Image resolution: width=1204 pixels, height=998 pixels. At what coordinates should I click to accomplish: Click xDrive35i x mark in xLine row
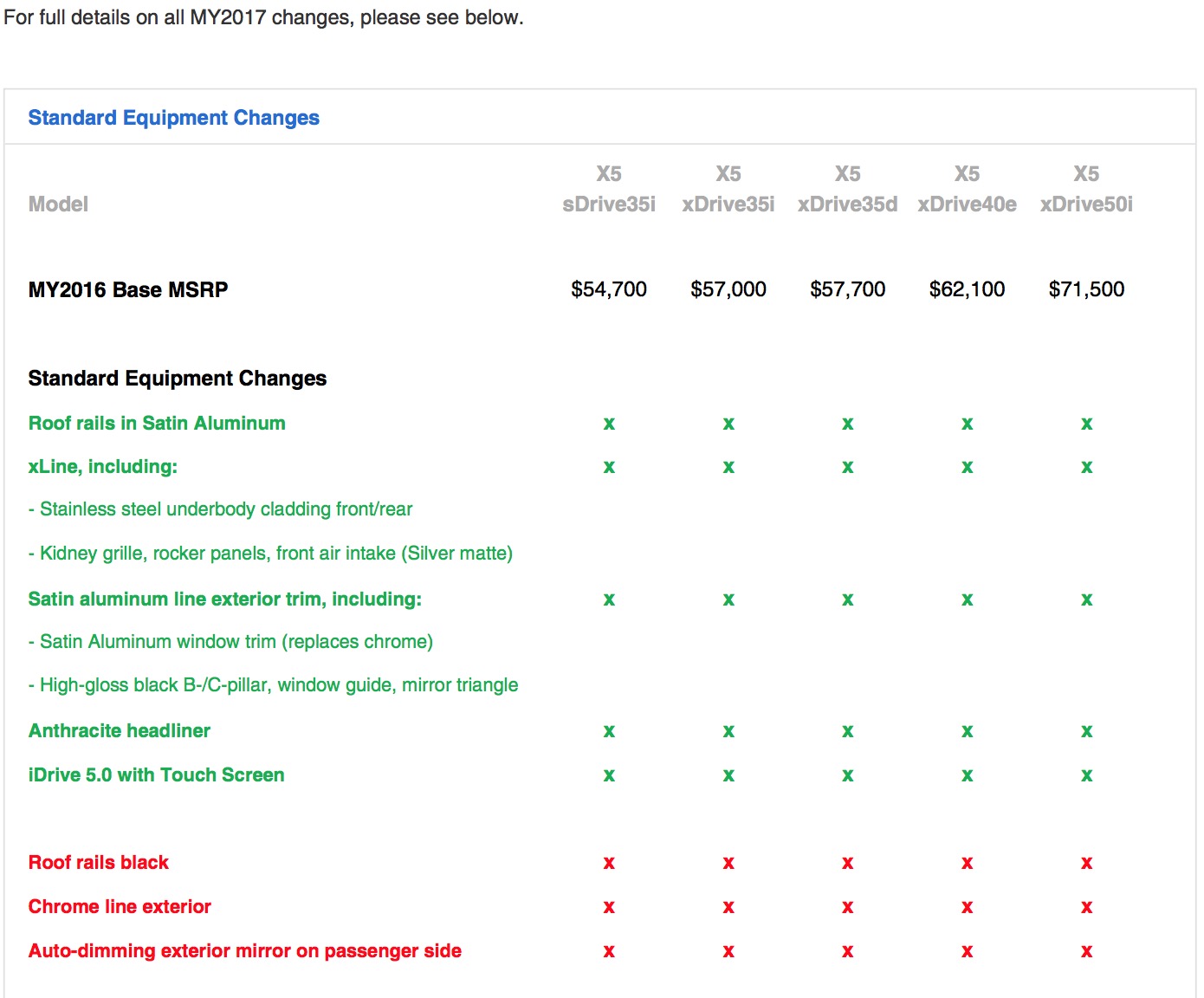728,467
